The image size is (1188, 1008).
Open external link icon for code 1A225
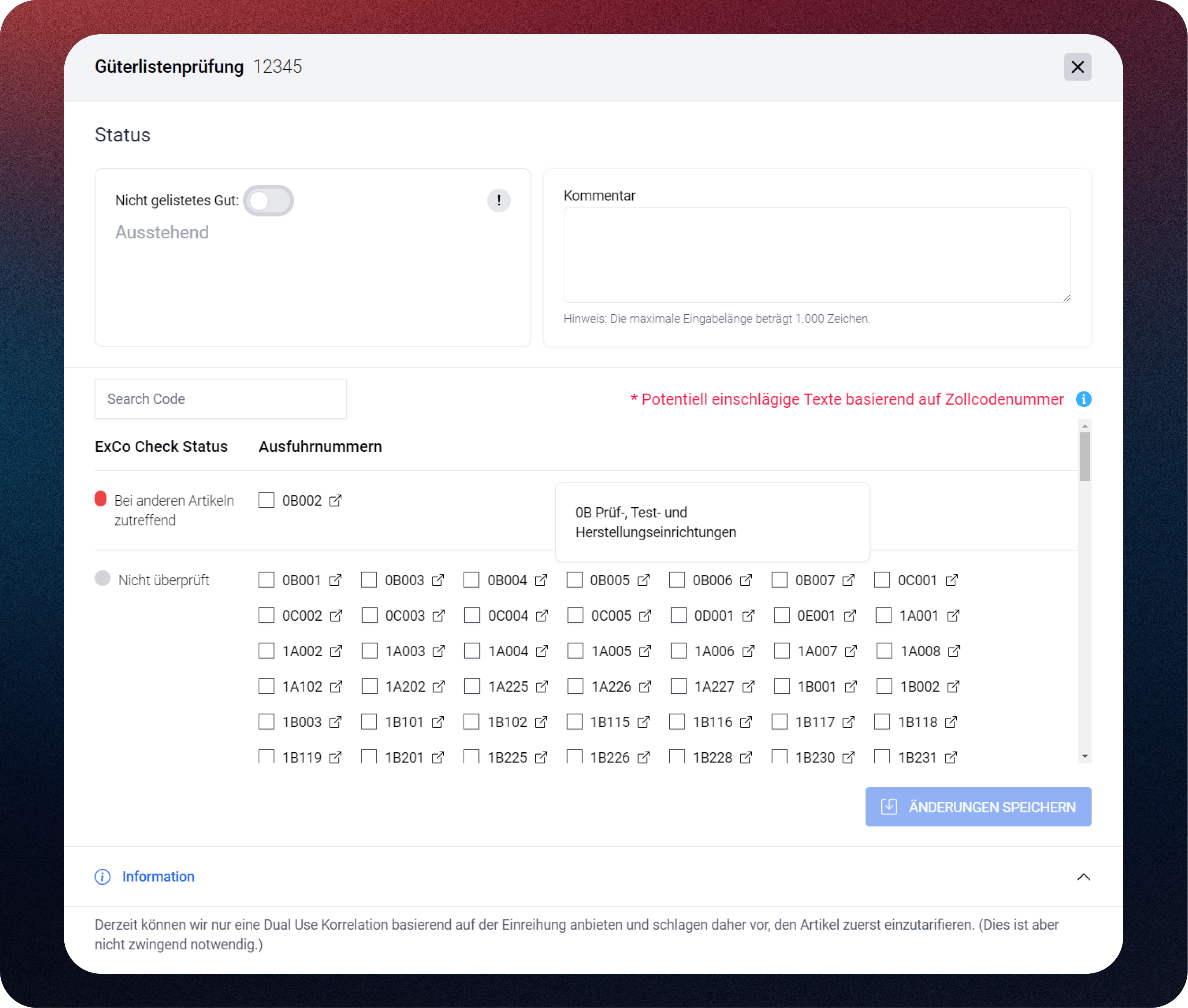click(541, 686)
